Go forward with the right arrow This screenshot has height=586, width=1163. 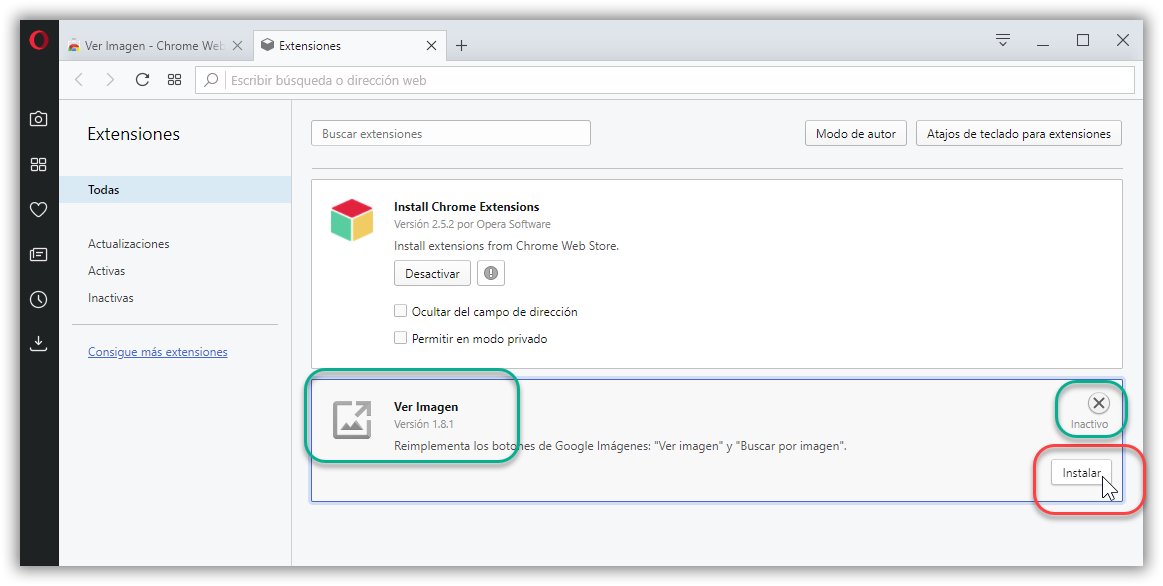click(x=110, y=80)
